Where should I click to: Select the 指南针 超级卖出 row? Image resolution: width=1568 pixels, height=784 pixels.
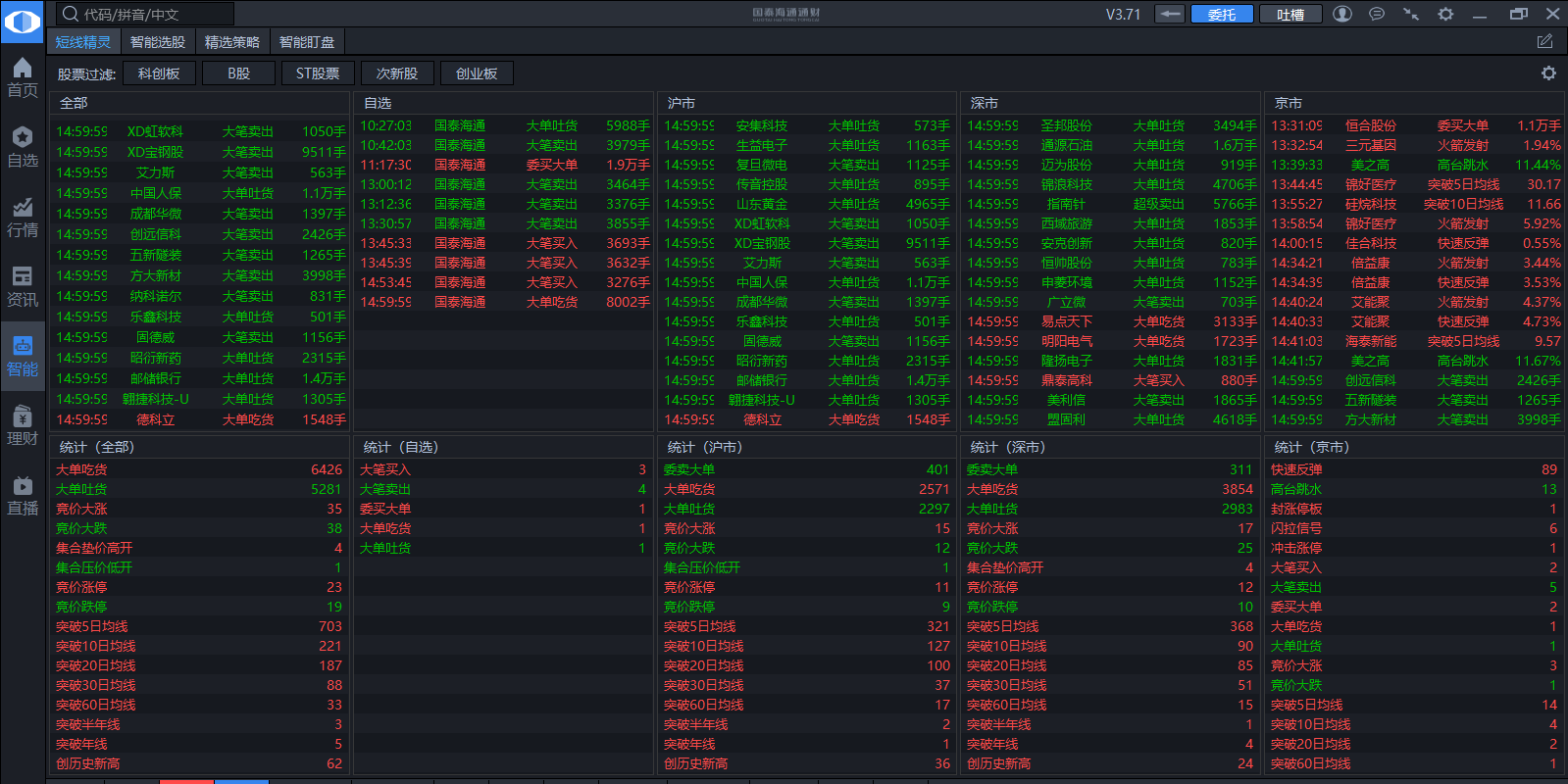pos(1111,204)
